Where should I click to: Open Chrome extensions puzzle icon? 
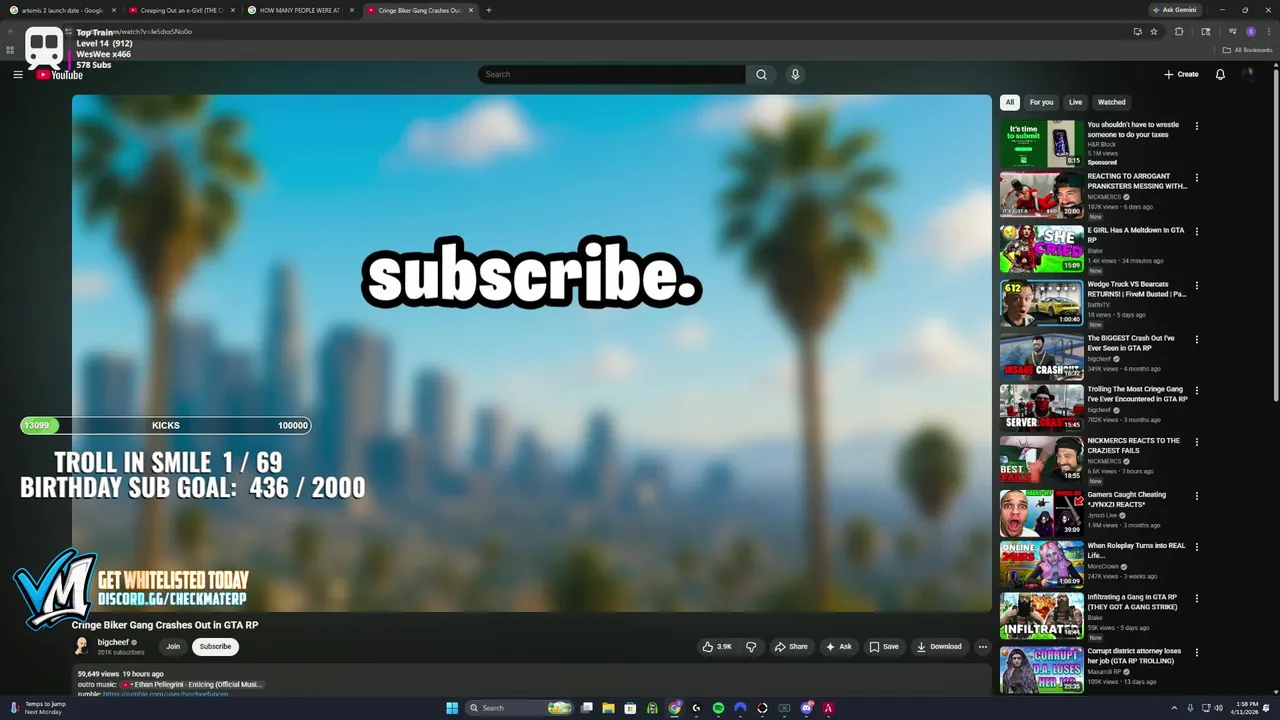[x=1179, y=31]
